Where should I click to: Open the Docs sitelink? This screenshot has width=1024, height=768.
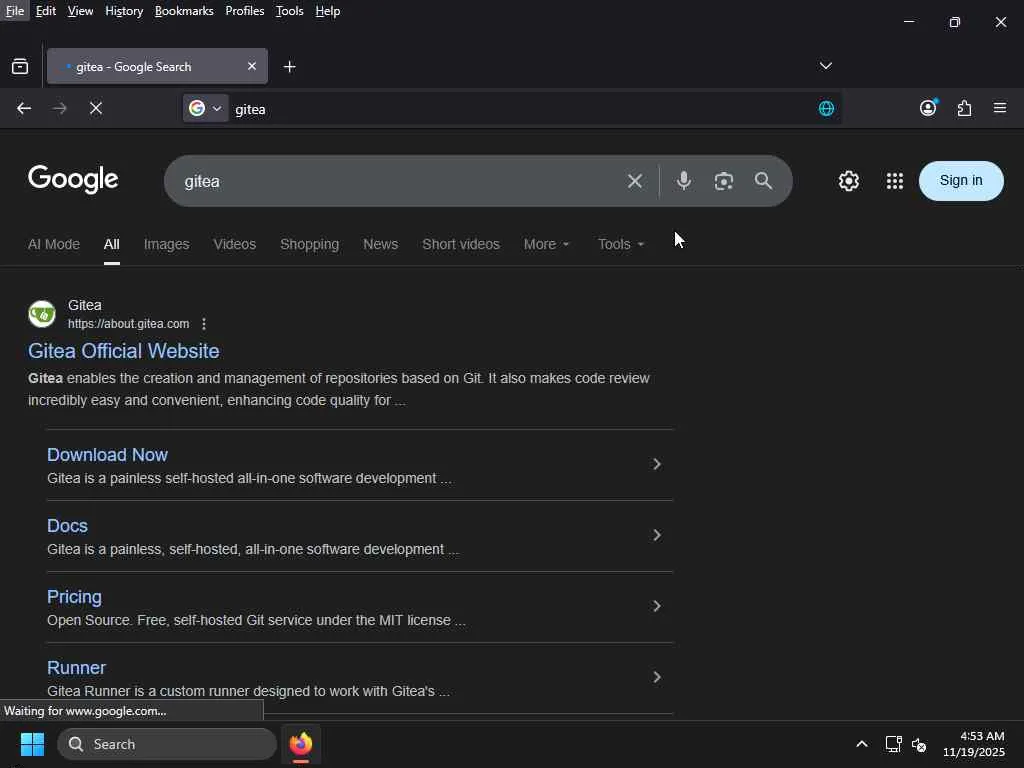pyautogui.click(x=67, y=526)
